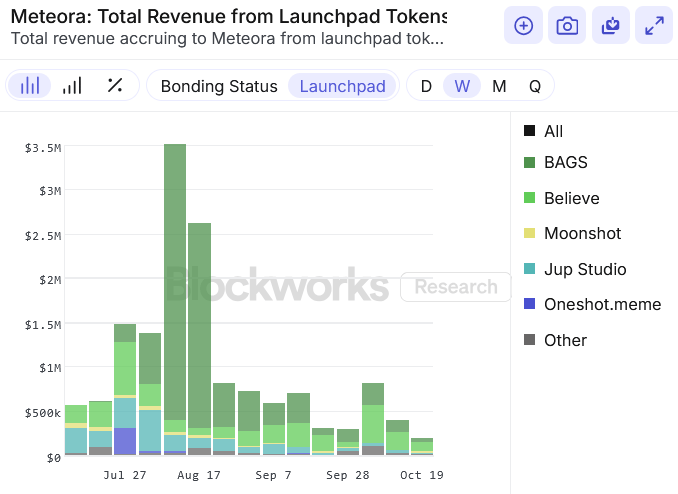Switch to monthly interval M
Image resolution: width=678 pixels, height=494 pixels.
499,86
